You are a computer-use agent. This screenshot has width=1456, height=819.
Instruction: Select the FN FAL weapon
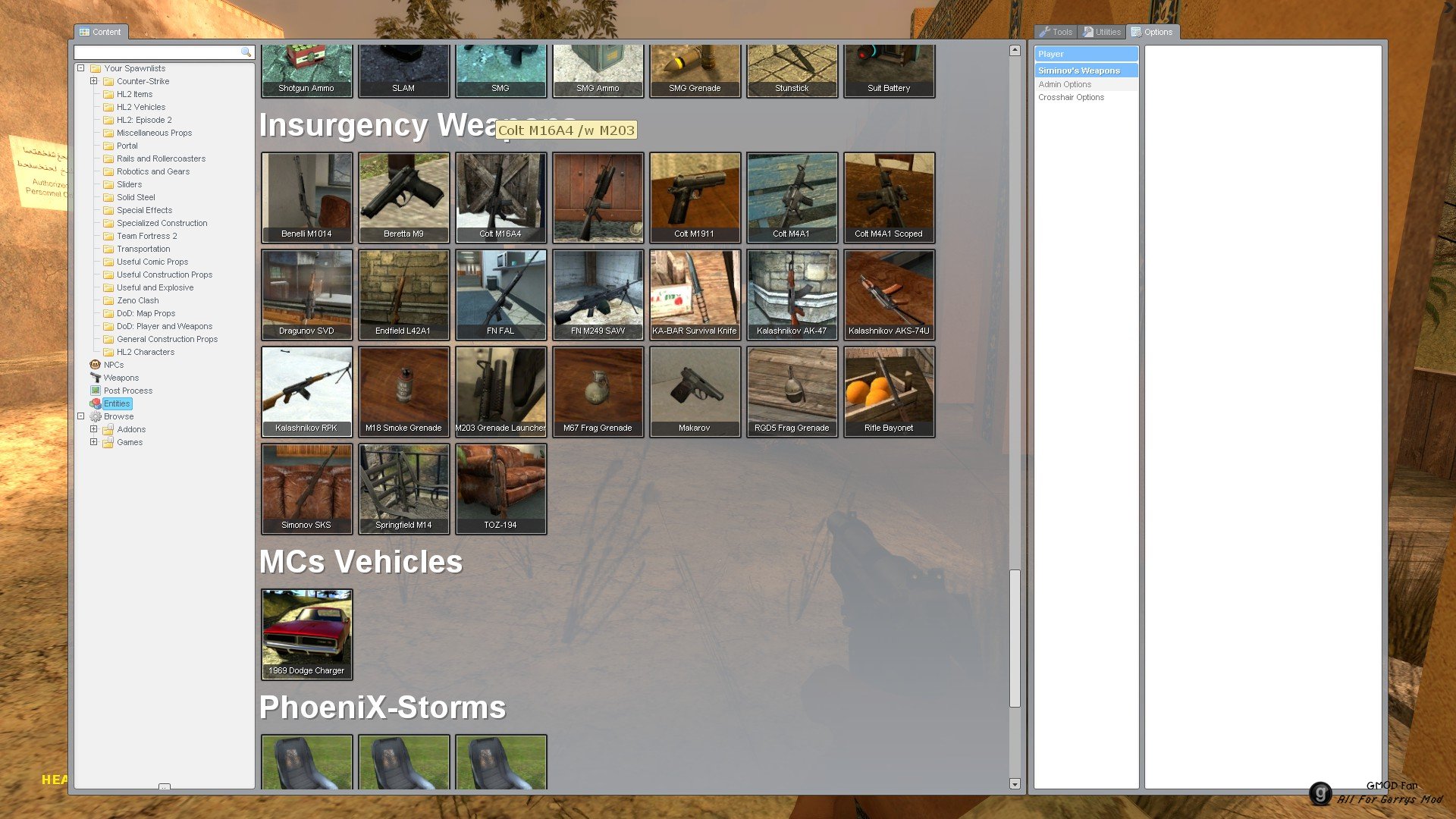pyautogui.click(x=500, y=294)
